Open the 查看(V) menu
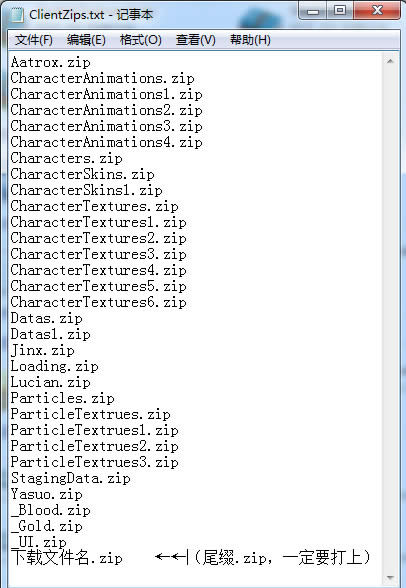 click(x=196, y=40)
